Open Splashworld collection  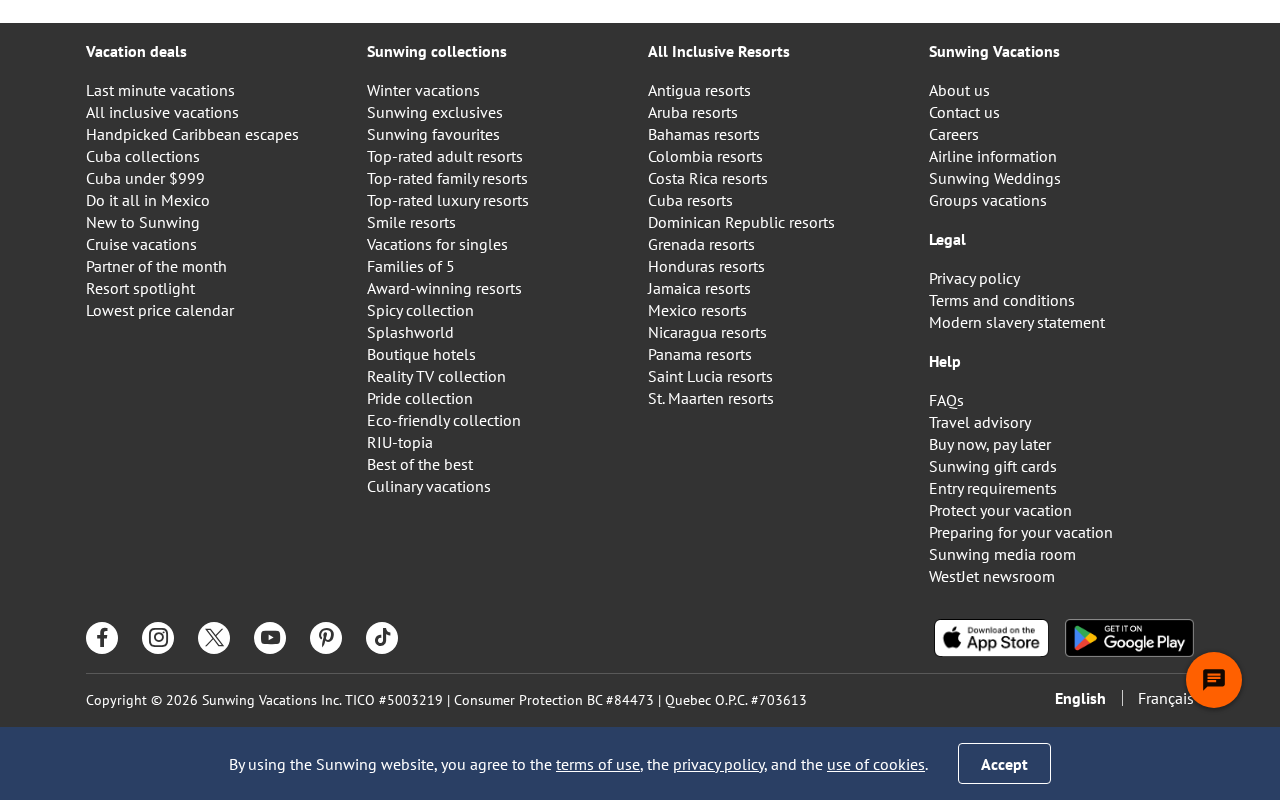[410, 332]
